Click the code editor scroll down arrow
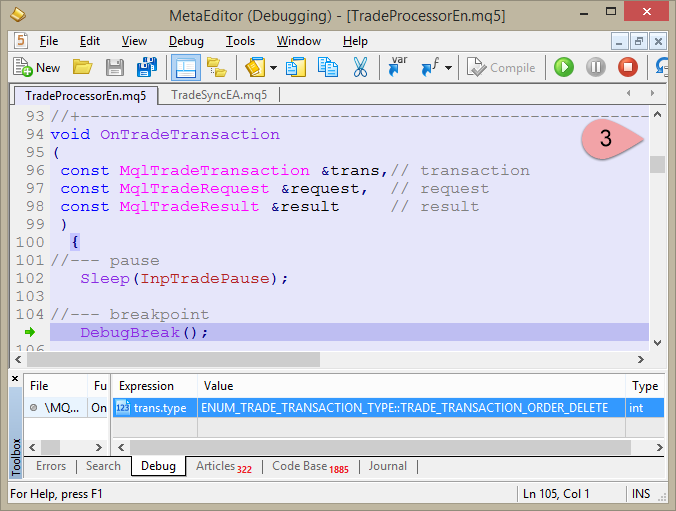 (657, 343)
